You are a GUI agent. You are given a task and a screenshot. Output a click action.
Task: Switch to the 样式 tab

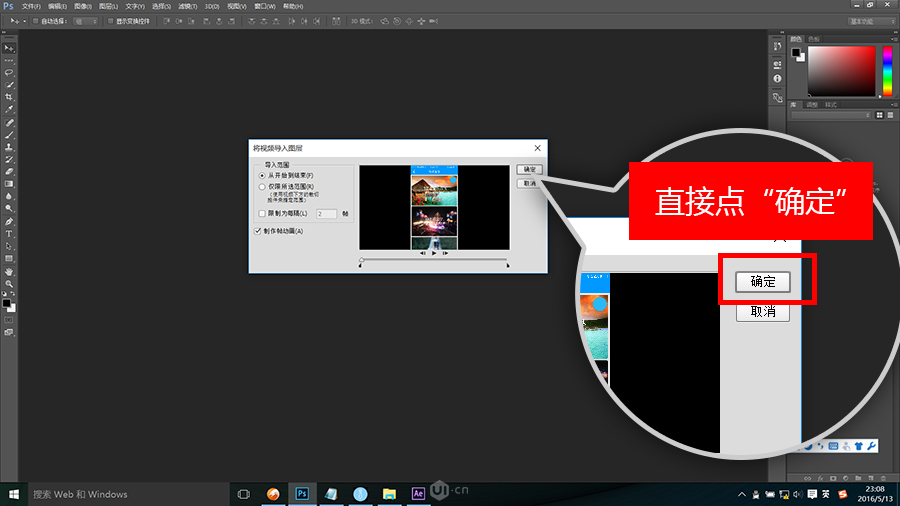pyautogui.click(x=831, y=105)
